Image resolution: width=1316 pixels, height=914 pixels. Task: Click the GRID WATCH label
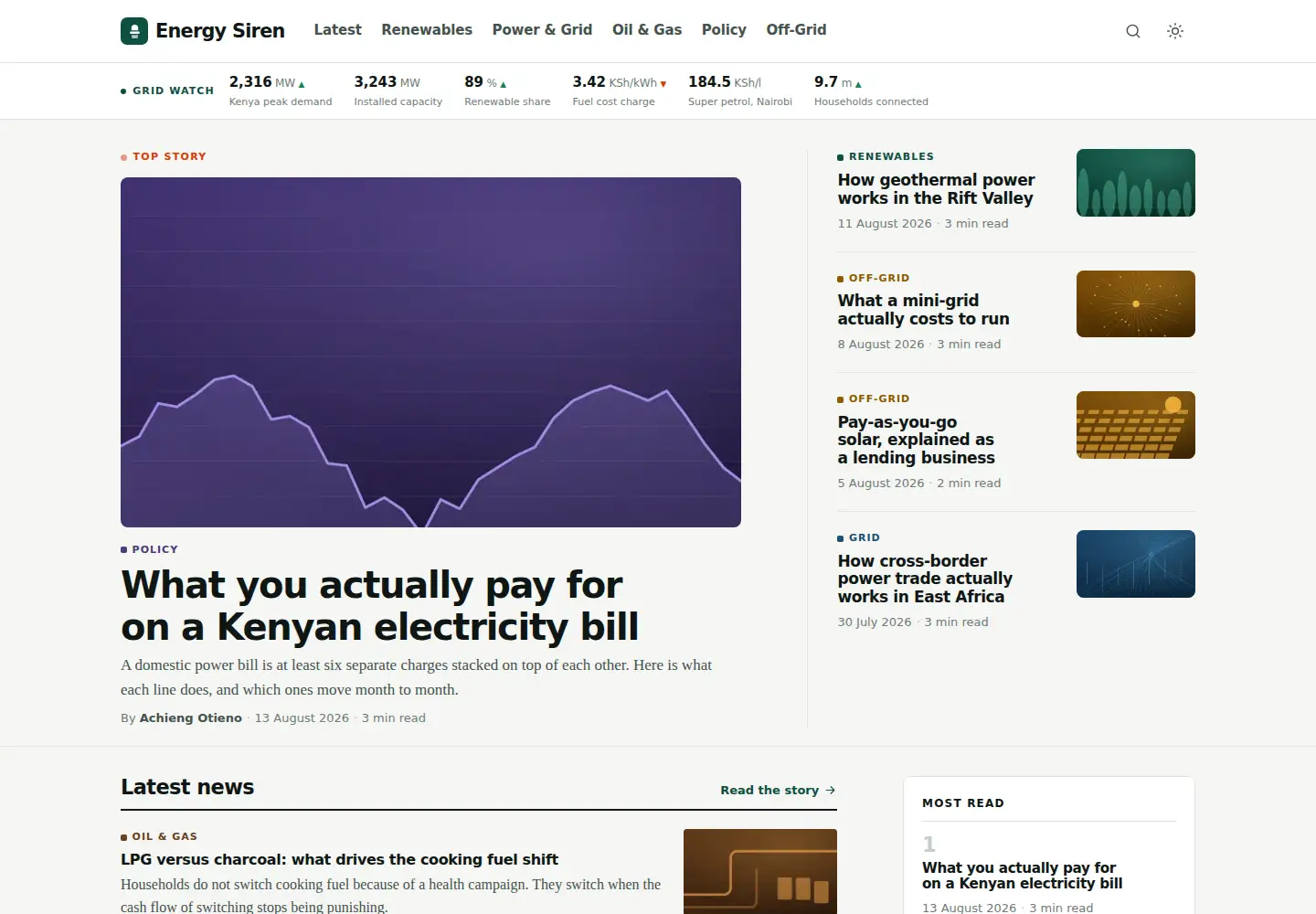tap(167, 90)
